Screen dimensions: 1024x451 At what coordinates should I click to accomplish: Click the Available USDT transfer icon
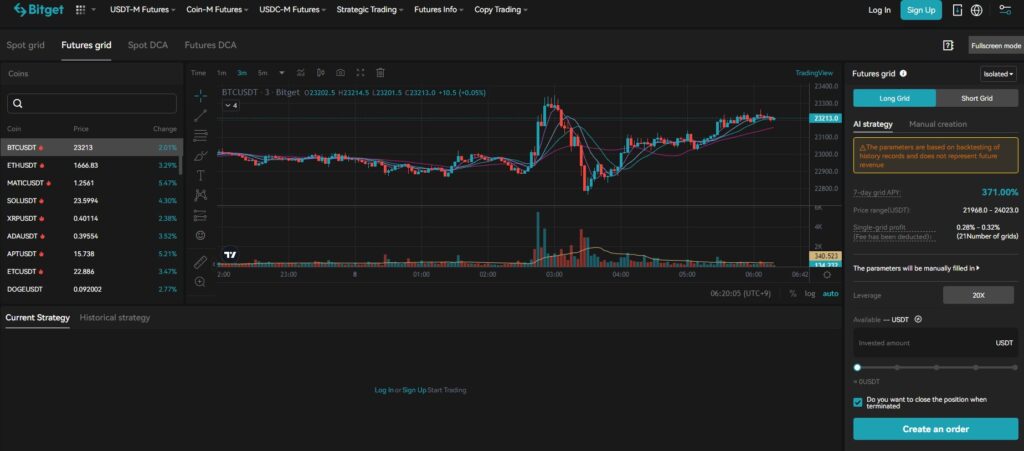point(918,319)
